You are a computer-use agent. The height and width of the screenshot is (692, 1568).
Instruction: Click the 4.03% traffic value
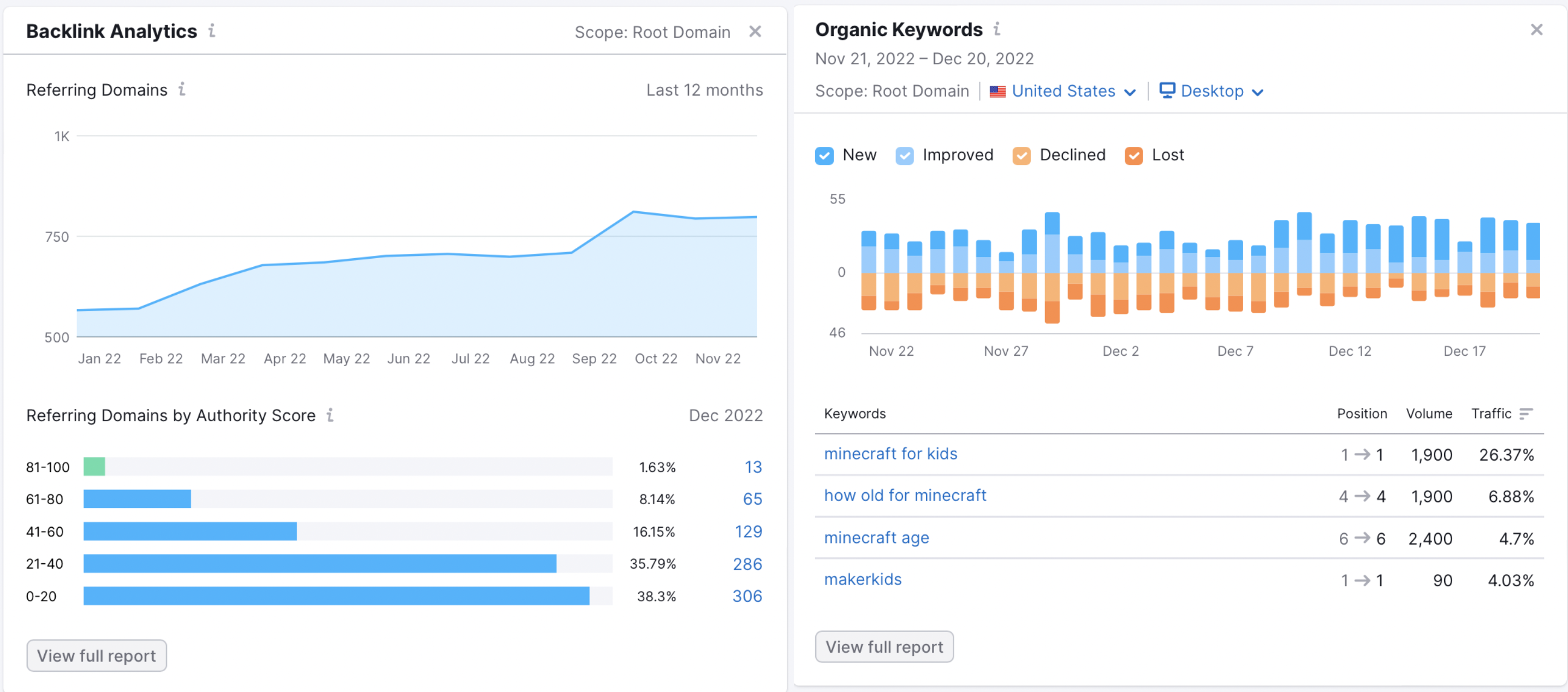coord(1511,581)
